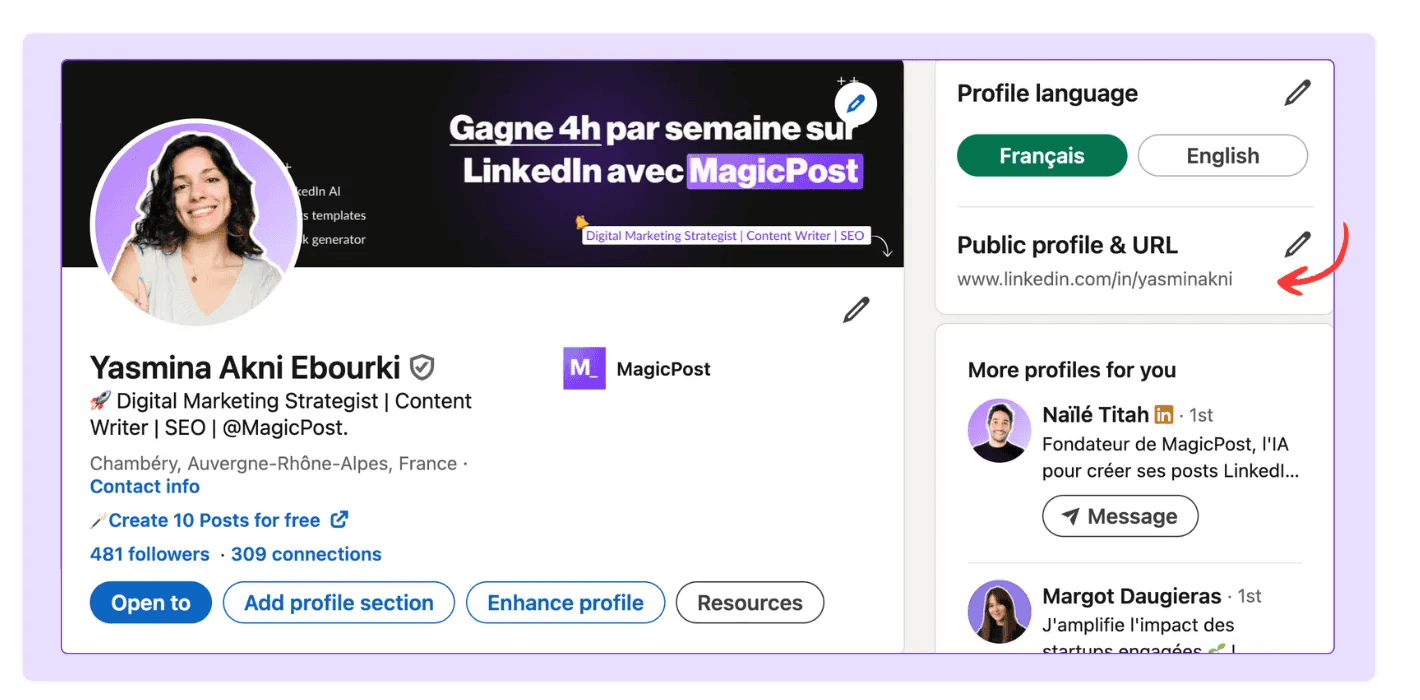Open Naïlé Titah's name link

click(1095, 415)
